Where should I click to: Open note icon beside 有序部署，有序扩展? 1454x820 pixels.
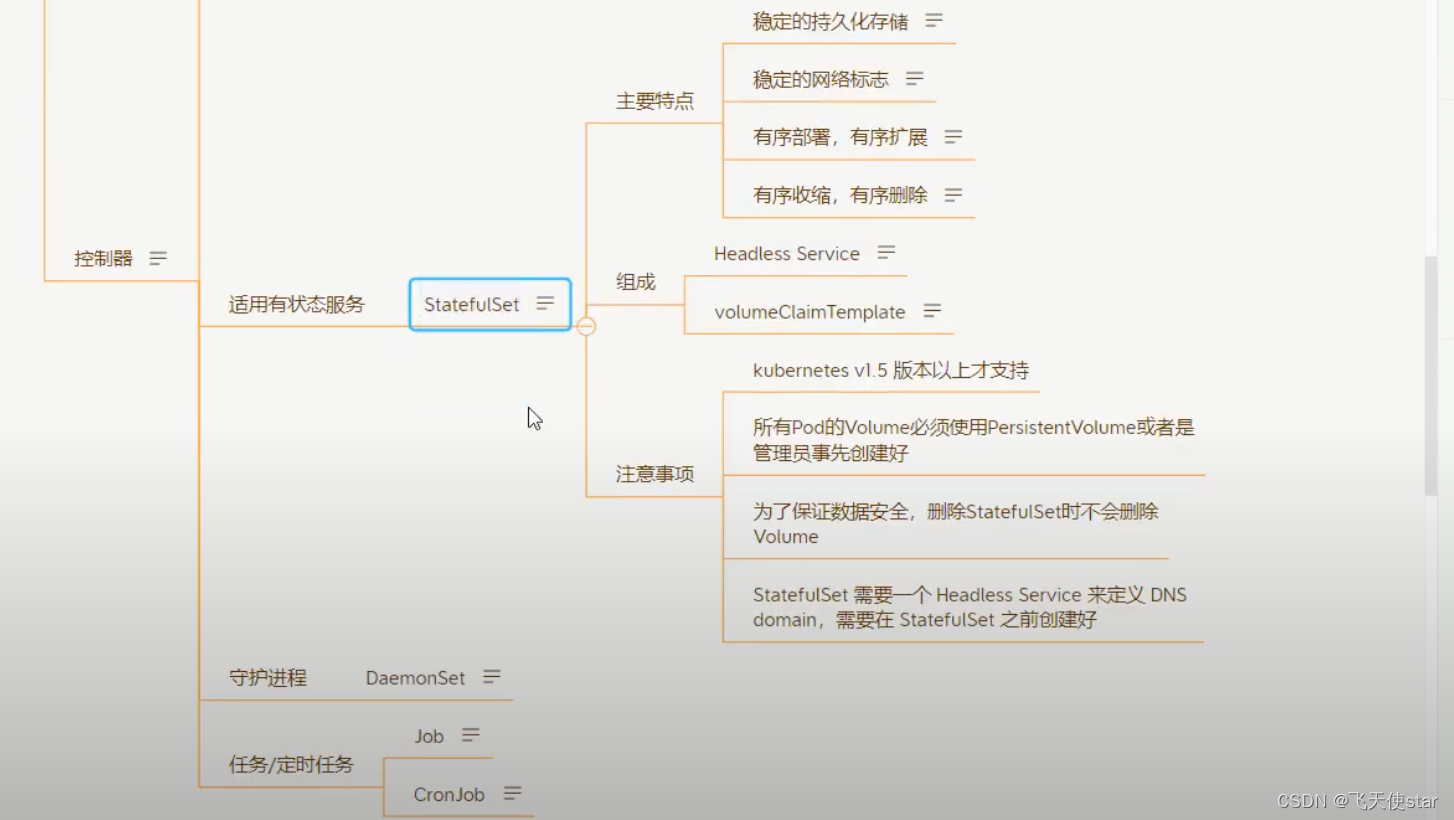[x=953, y=136]
